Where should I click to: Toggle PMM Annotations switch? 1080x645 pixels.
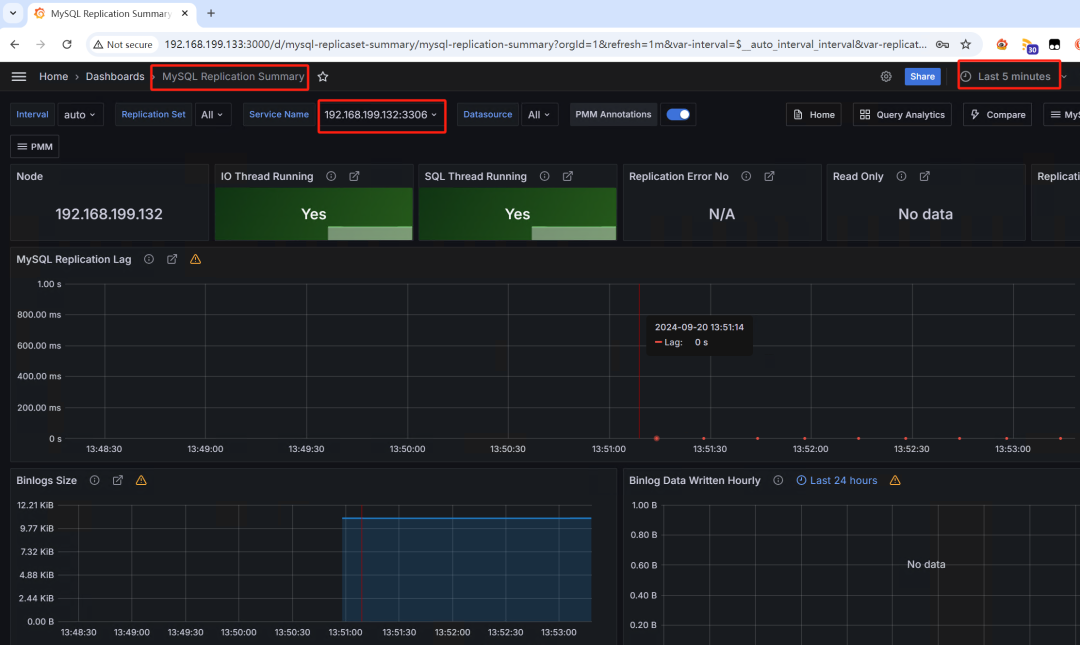[678, 114]
